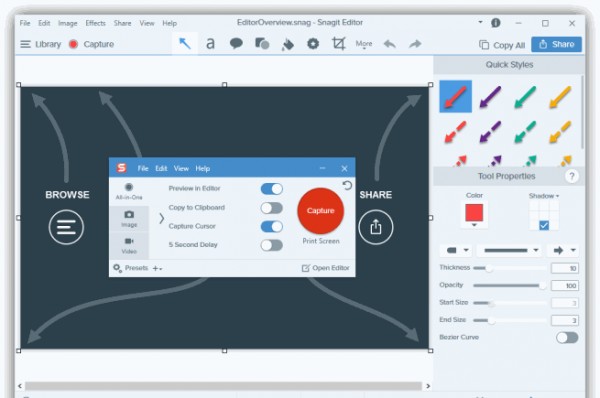Open the Image menu
Screen dimensions: 600x398
click(x=68, y=23)
